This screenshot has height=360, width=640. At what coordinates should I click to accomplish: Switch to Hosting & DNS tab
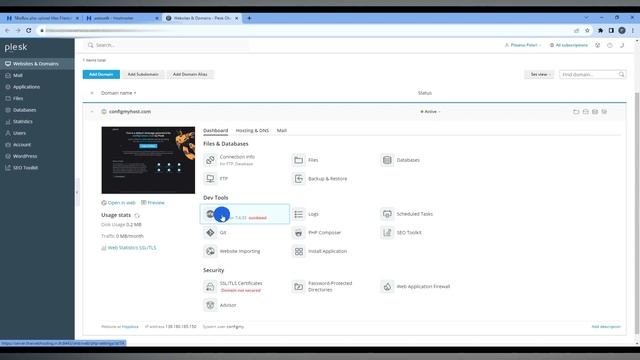[x=252, y=131]
